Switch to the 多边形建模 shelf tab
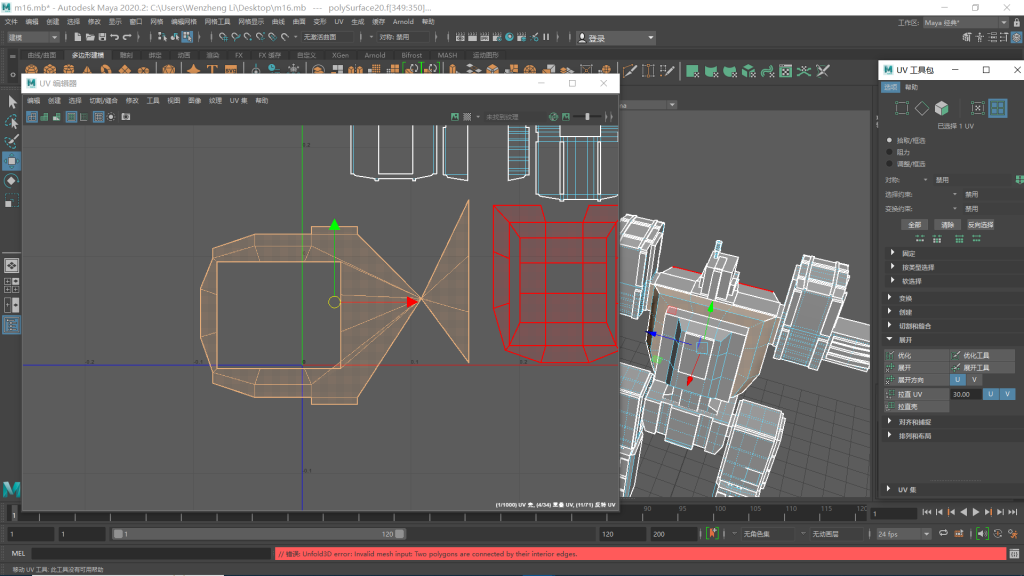Viewport: 1024px width, 576px height. [88, 55]
